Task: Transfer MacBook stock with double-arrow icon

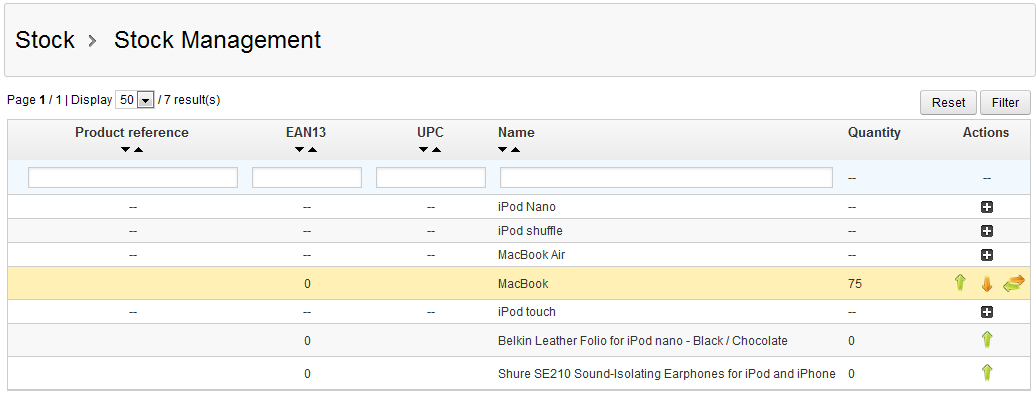Action: 1014,283
